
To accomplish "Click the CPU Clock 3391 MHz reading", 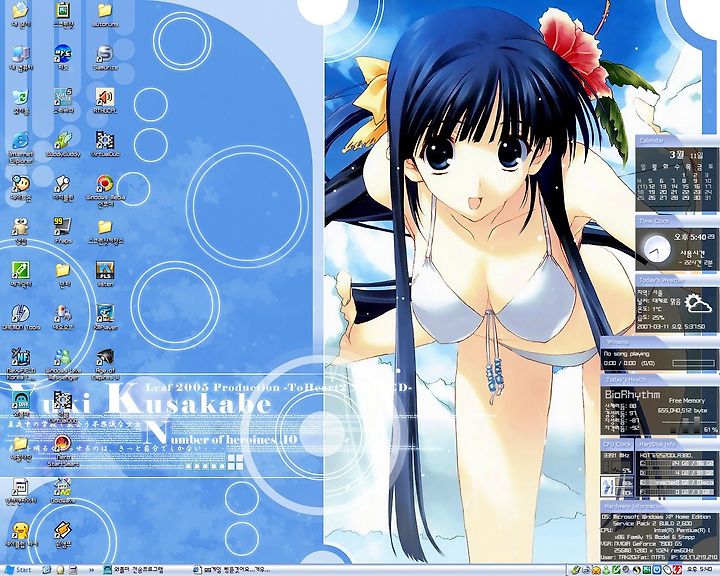I will pyautogui.click(x=616, y=455).
